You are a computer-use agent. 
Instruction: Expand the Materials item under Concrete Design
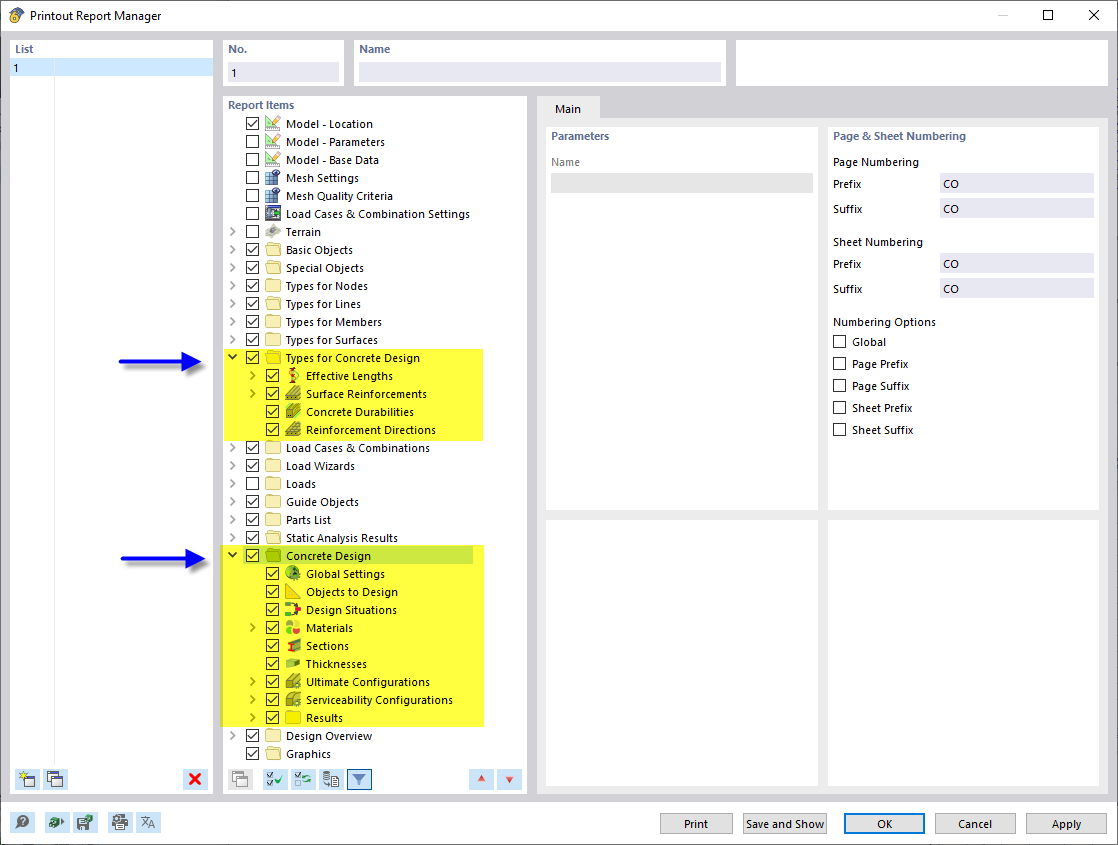pos(255,627)
